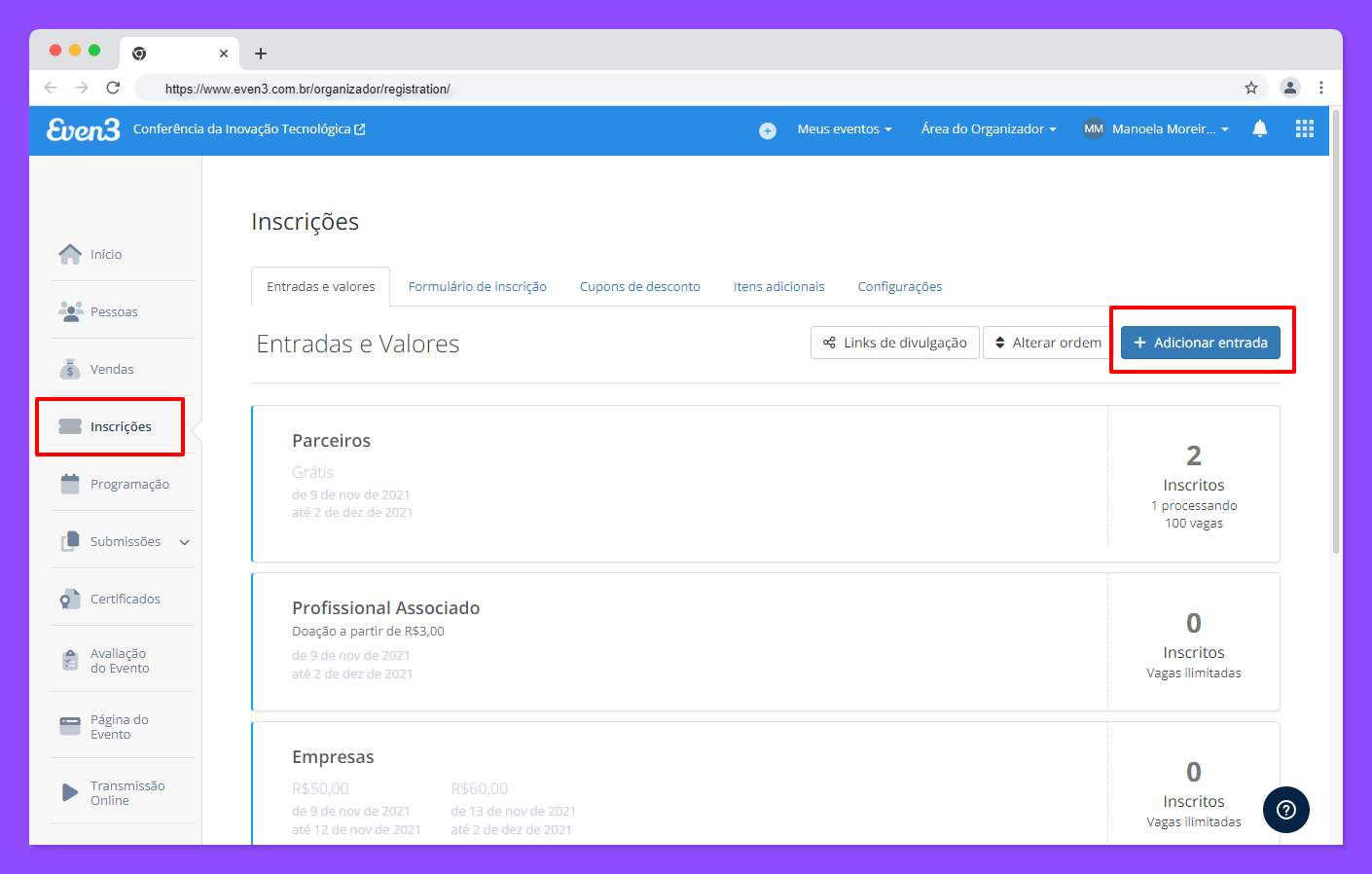Image resolution: width=1372 pixels, height=874 pixels.
Task: Open Área do Organizador dropdown
Action: tap(989, 128)
